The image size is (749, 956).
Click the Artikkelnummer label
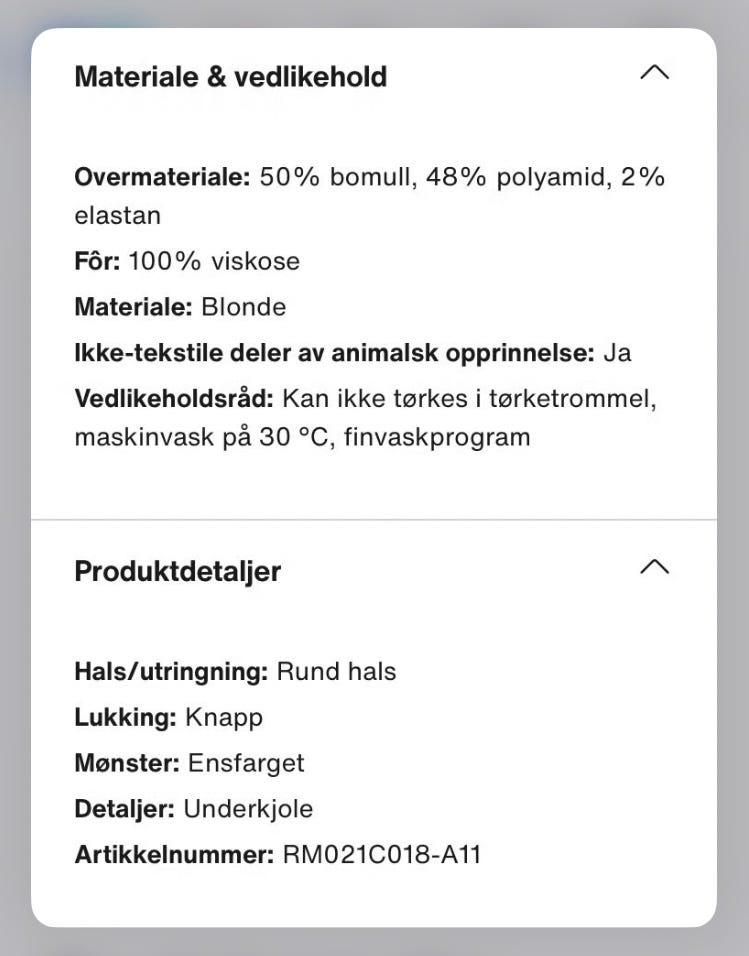point(173,855)
